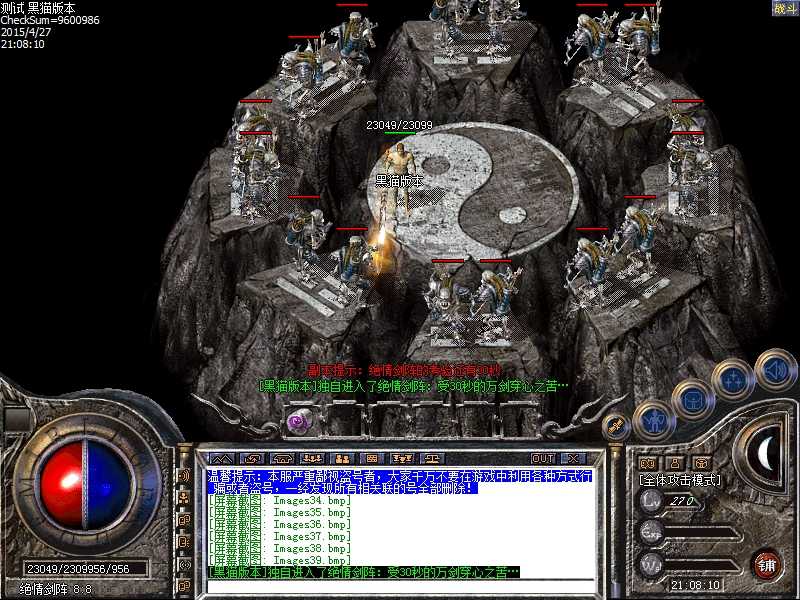Toggle the sound-waves chat channel icon
This screenshot has width=800, height=600.
[x=184, y=475]
